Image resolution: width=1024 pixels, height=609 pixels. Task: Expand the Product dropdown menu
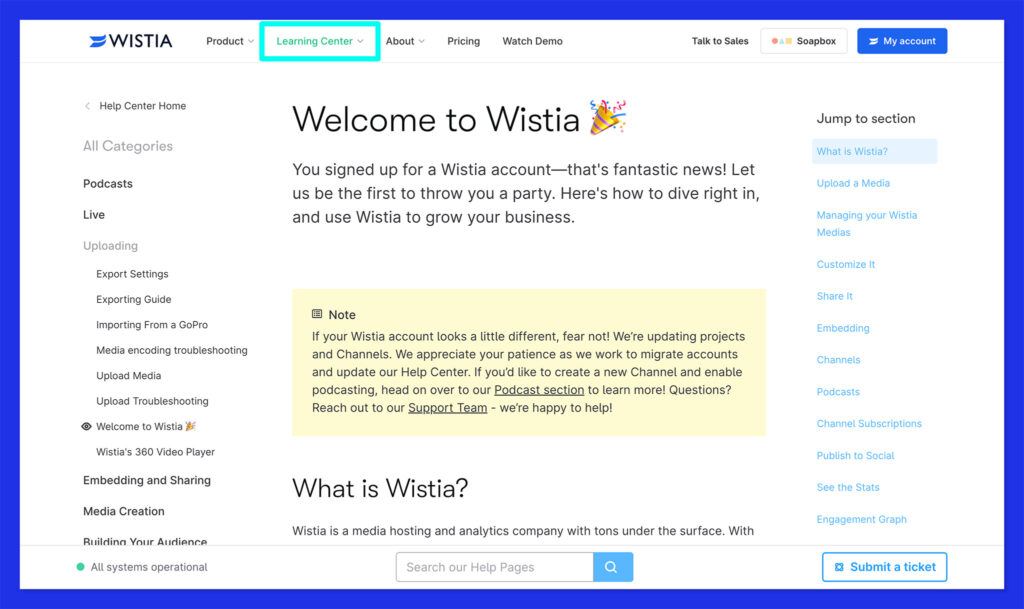[x=230, y=41]
